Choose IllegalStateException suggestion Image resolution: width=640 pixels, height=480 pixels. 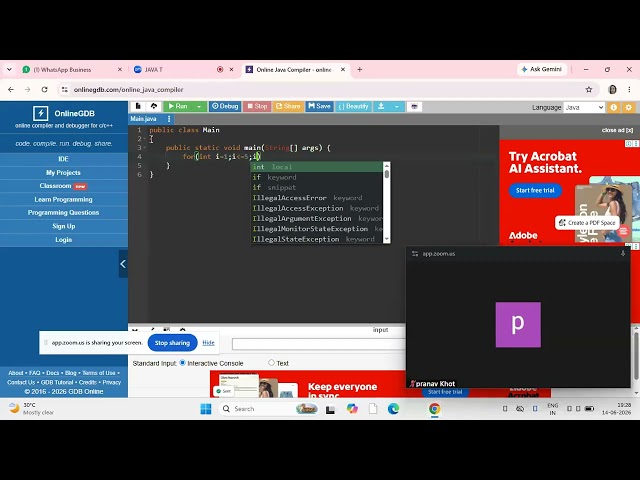coord(317,239)
